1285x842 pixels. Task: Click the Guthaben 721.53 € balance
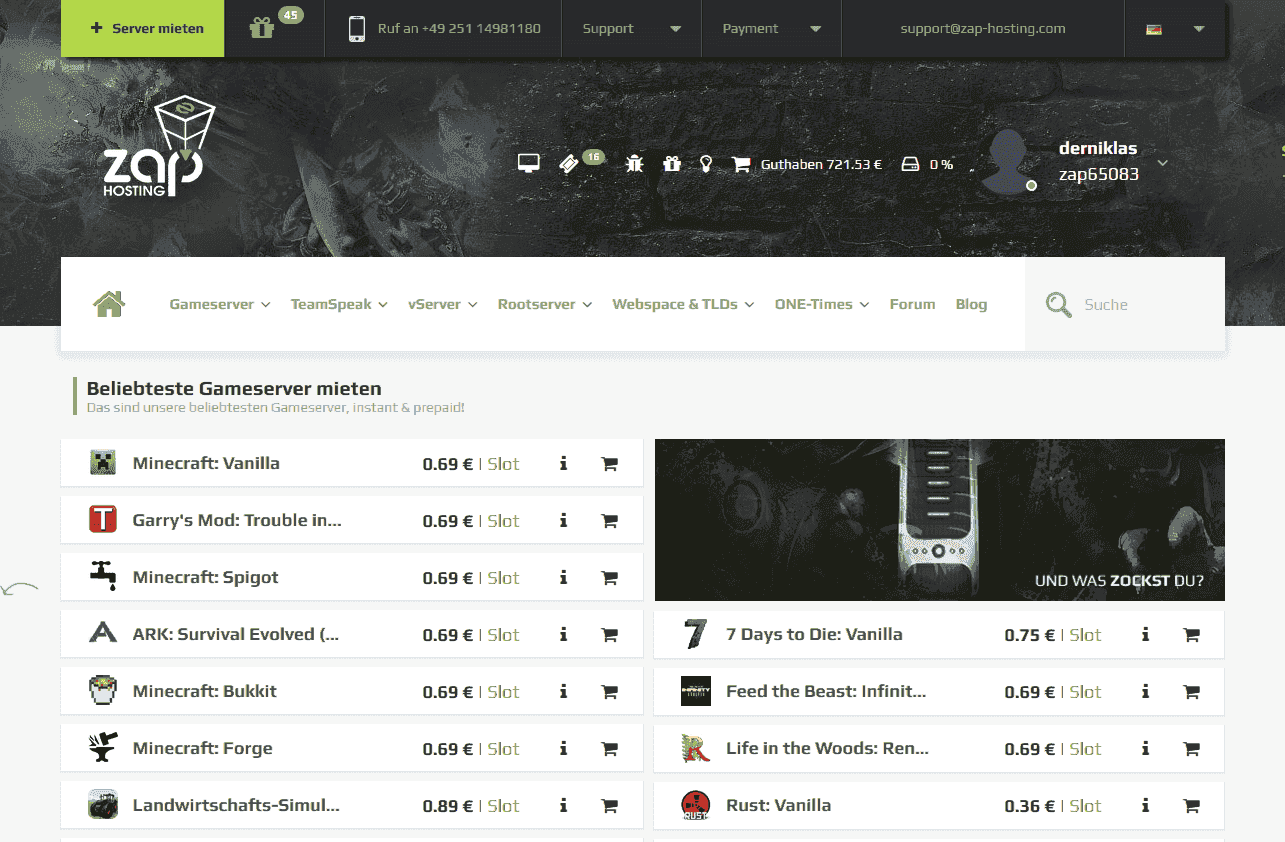click(821, 164)
